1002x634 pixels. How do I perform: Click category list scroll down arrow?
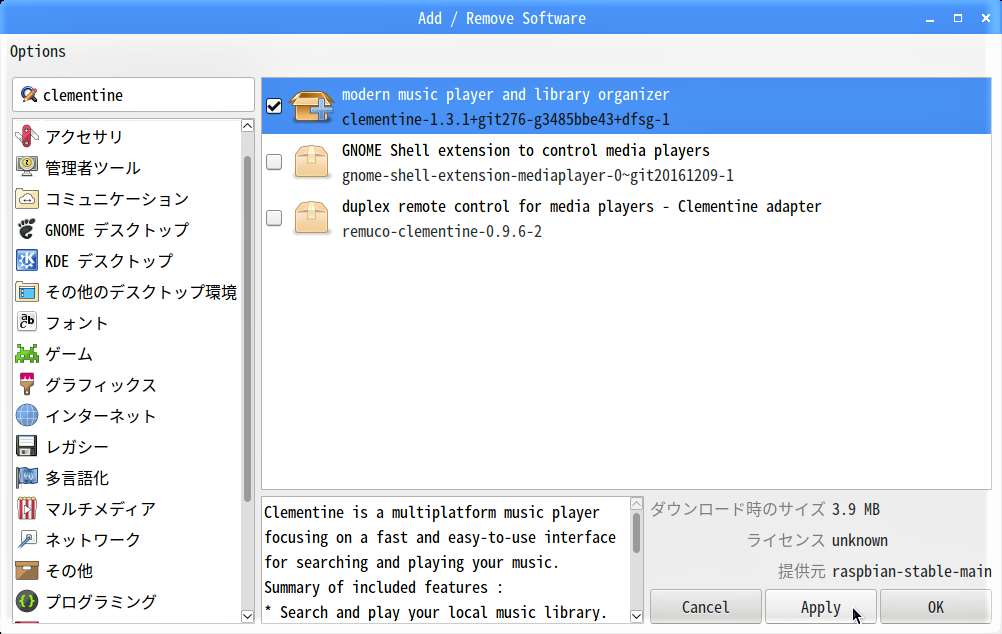point(248,616)
